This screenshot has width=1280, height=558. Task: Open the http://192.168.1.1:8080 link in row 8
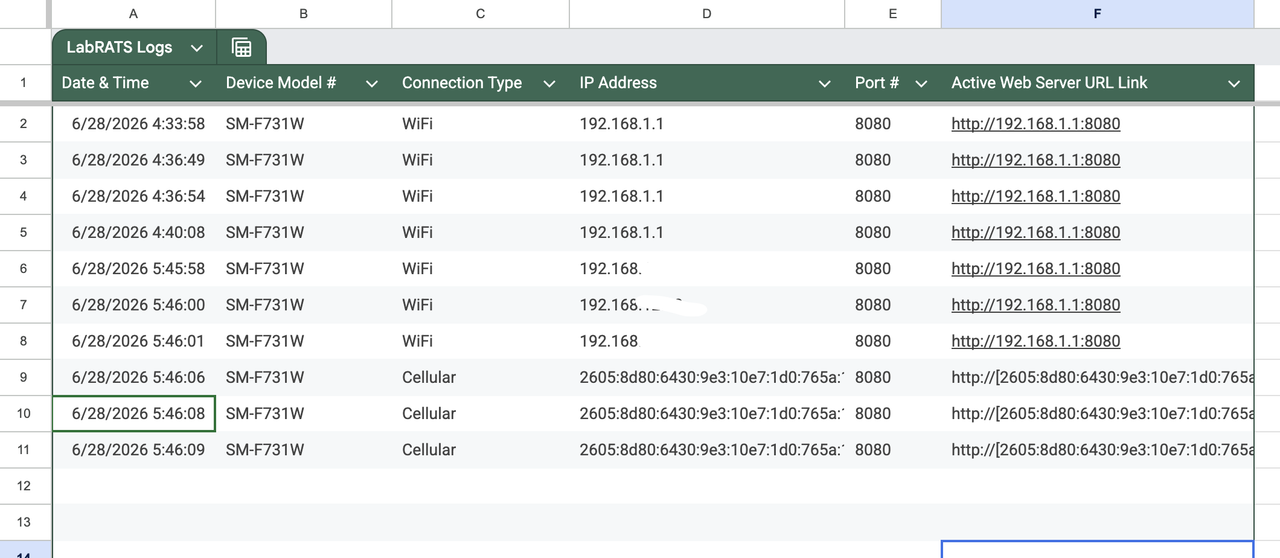pos(1035,341)
